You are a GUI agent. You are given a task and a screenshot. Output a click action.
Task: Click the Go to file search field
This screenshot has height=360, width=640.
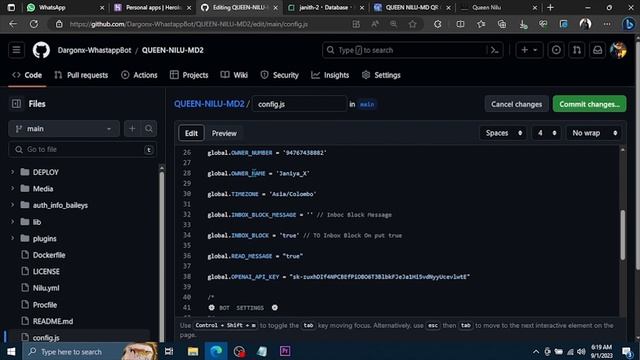[82, 149]
